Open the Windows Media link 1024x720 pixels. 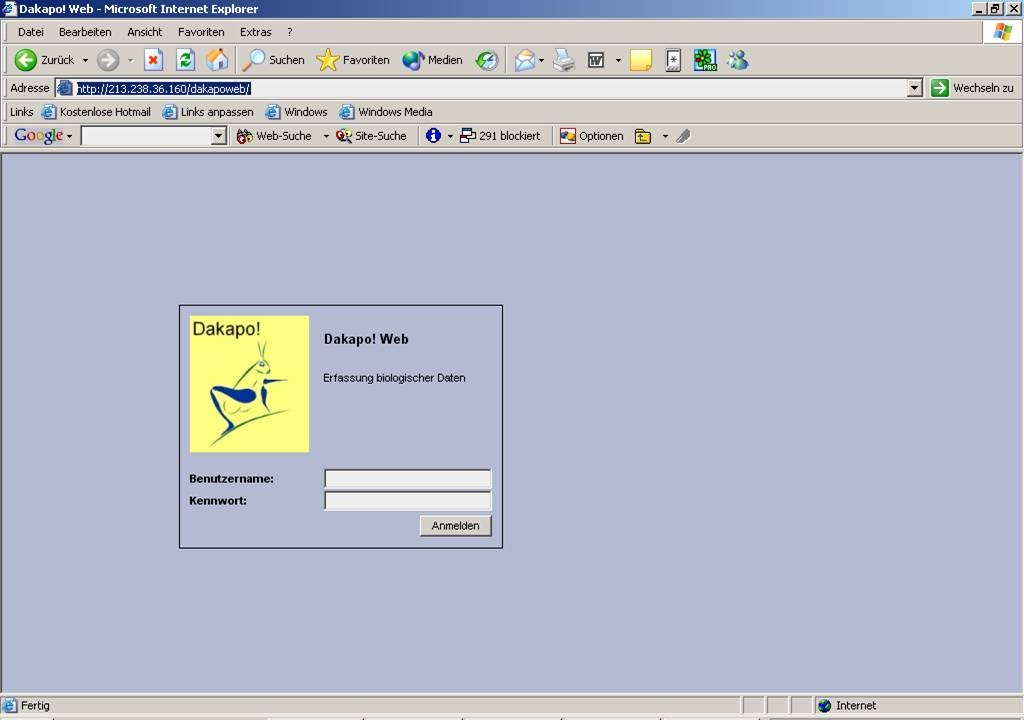(x=386, y=112)
